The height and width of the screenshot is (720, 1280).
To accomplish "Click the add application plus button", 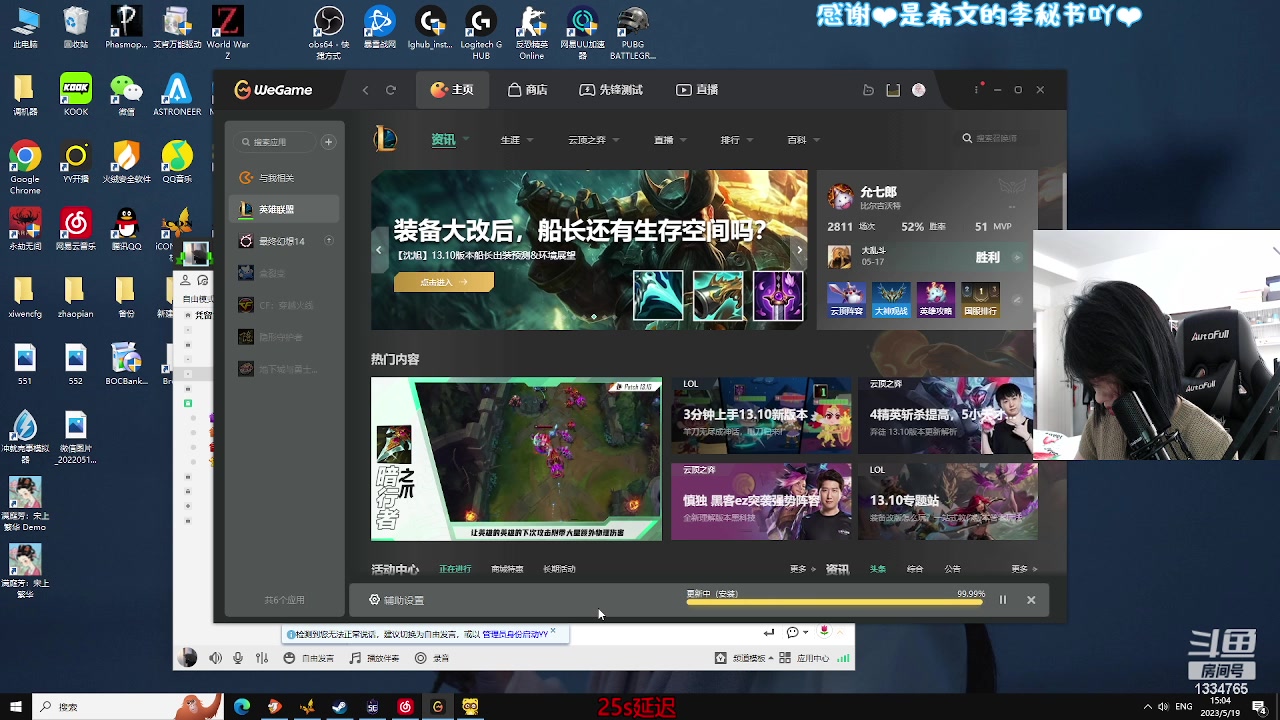I will (x=328, y=142).
